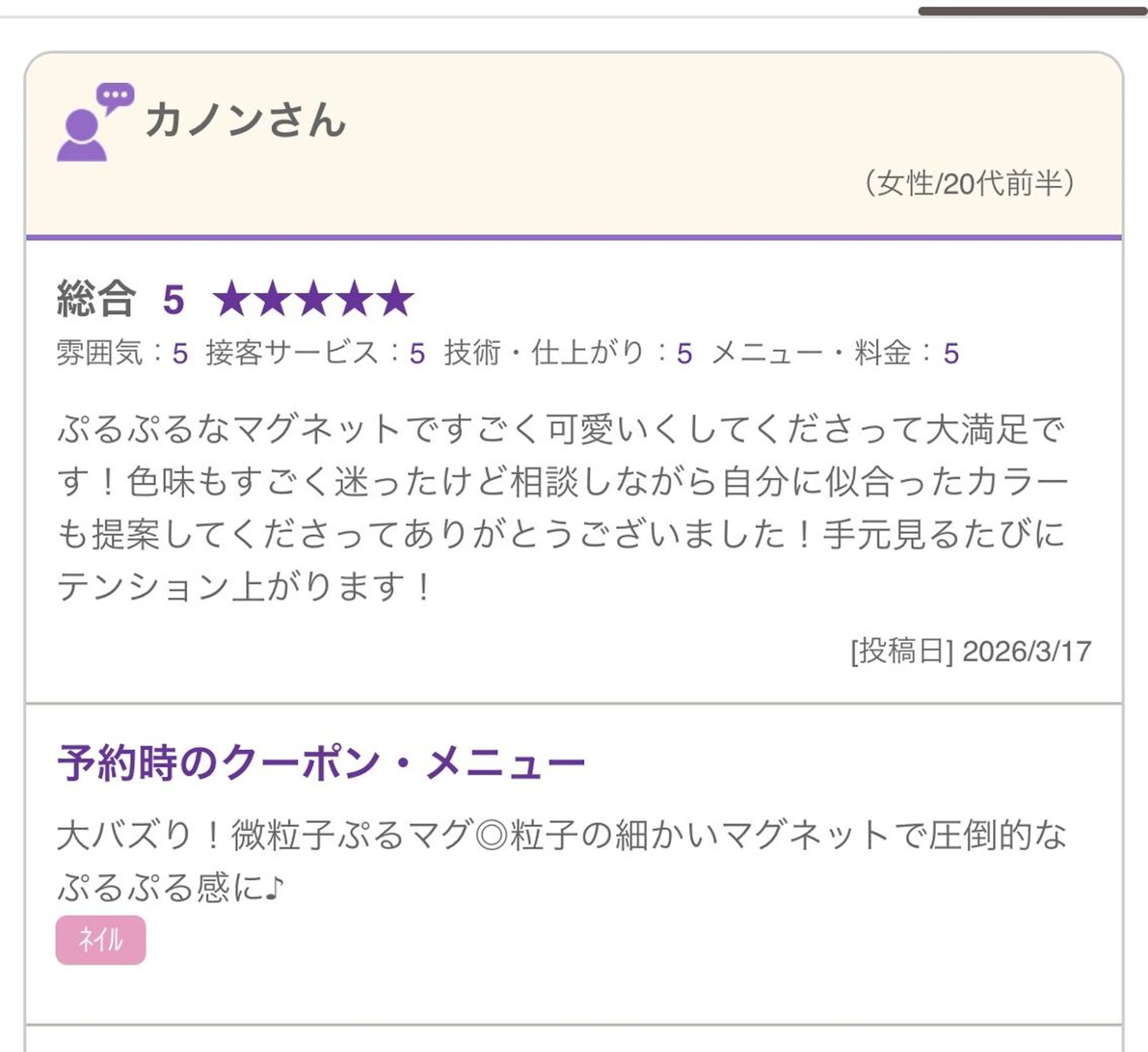This screenshot has height=1052, width=1148.
Task: Click the 投稿日 2026/3/17 date
Action: (x=971, y=651)
